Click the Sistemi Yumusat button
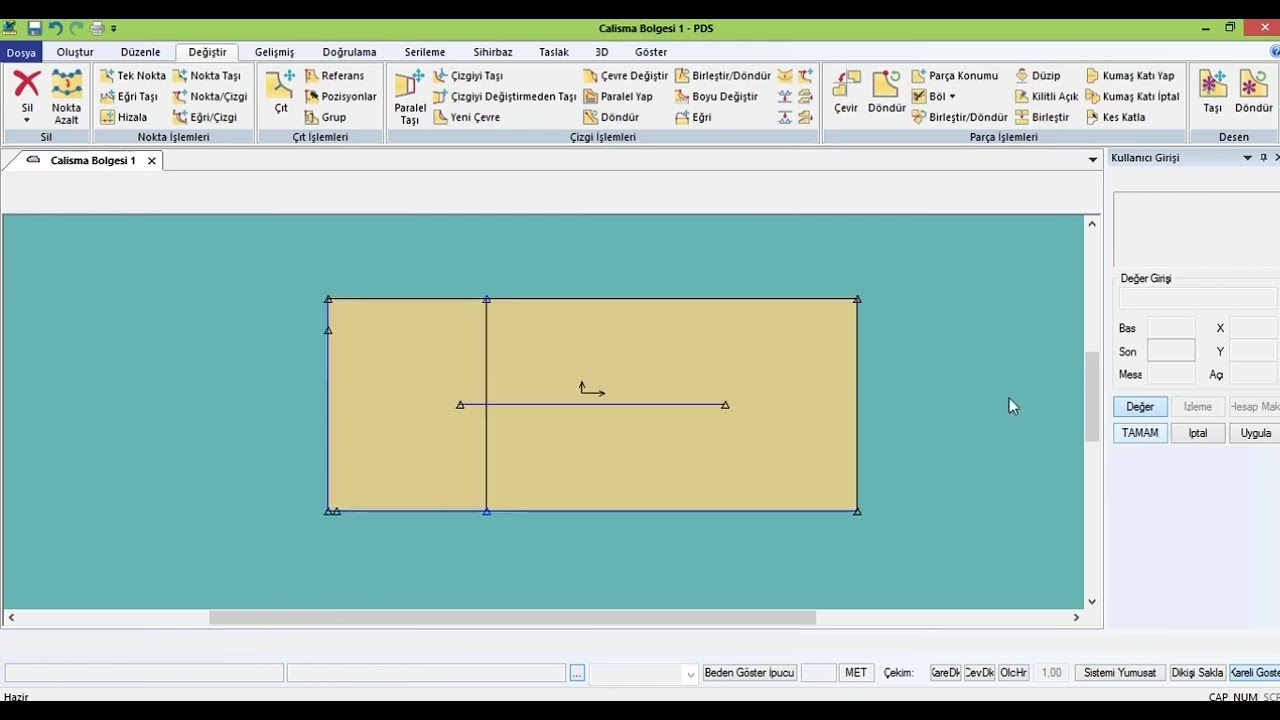The image size is (1280, 720). (x=1120, y=673)
